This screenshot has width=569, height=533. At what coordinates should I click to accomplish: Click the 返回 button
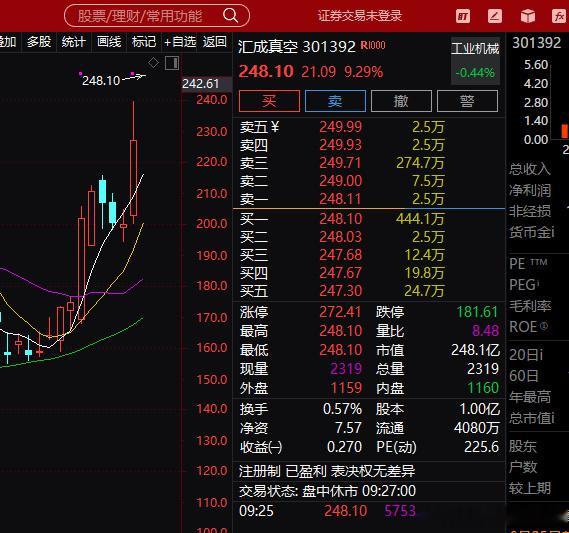[x=215, y=42]
